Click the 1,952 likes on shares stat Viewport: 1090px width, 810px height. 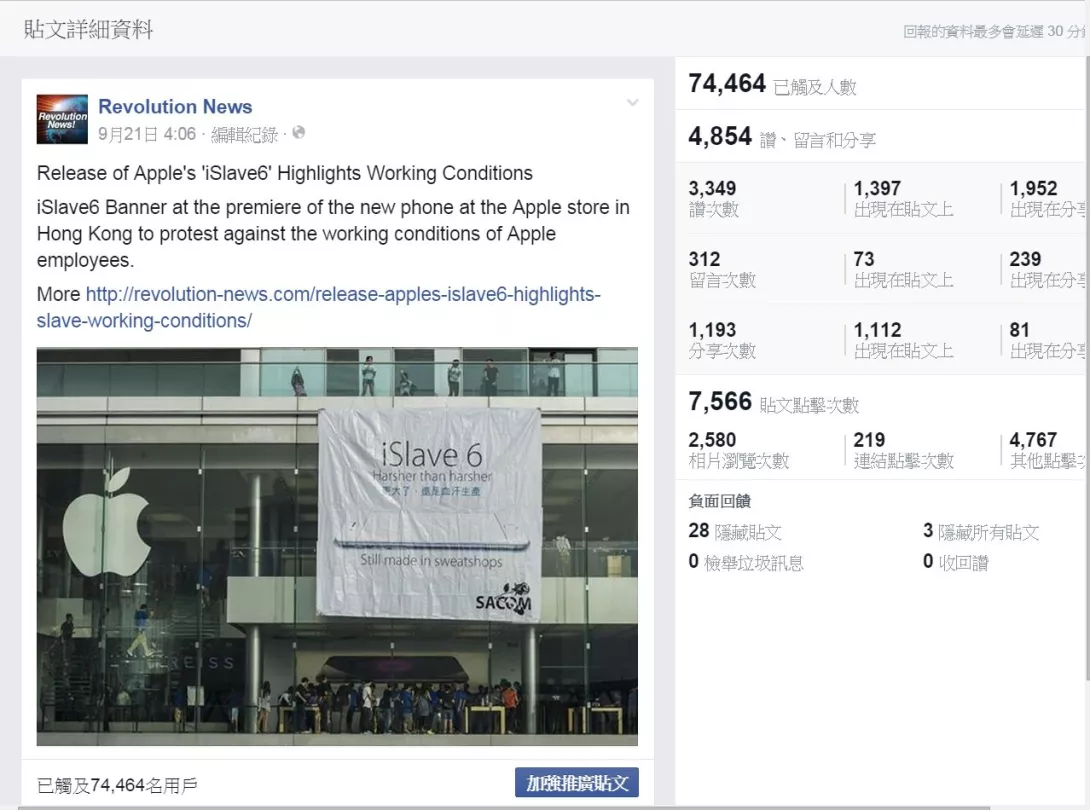[x=1048, y=198]
